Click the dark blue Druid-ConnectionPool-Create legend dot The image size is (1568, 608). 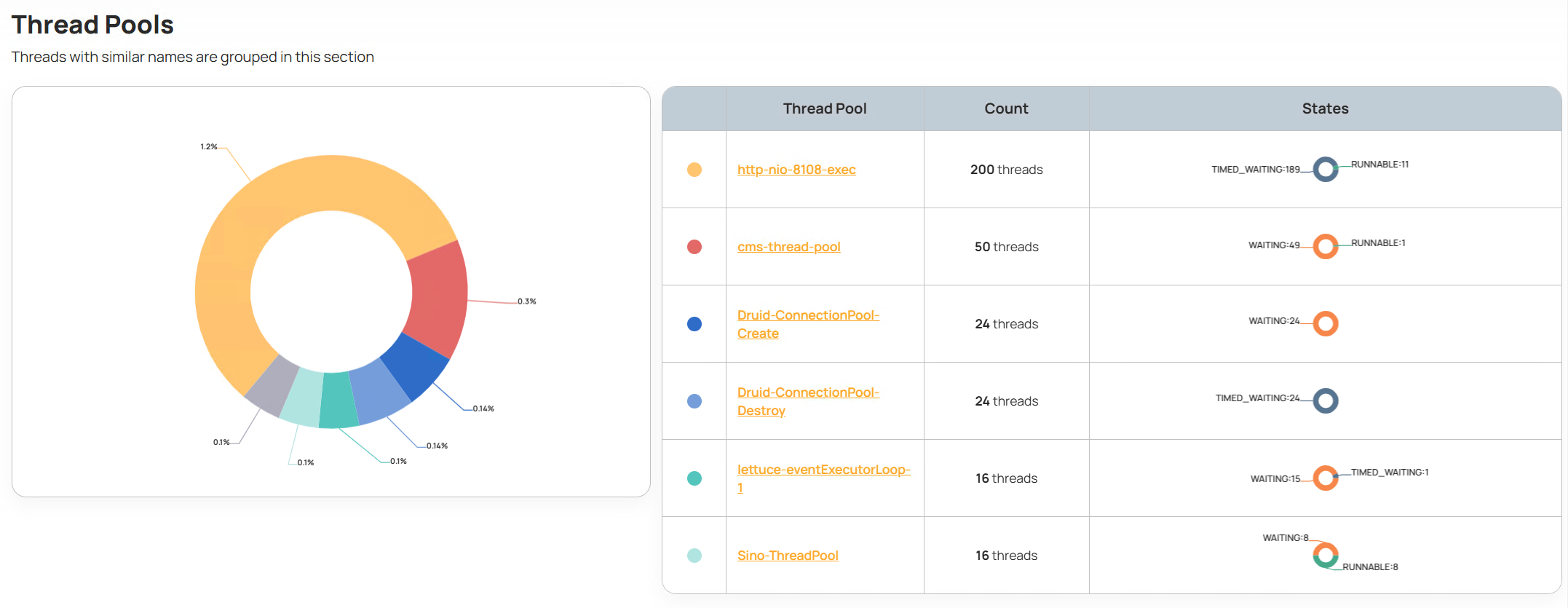(694, 324)
